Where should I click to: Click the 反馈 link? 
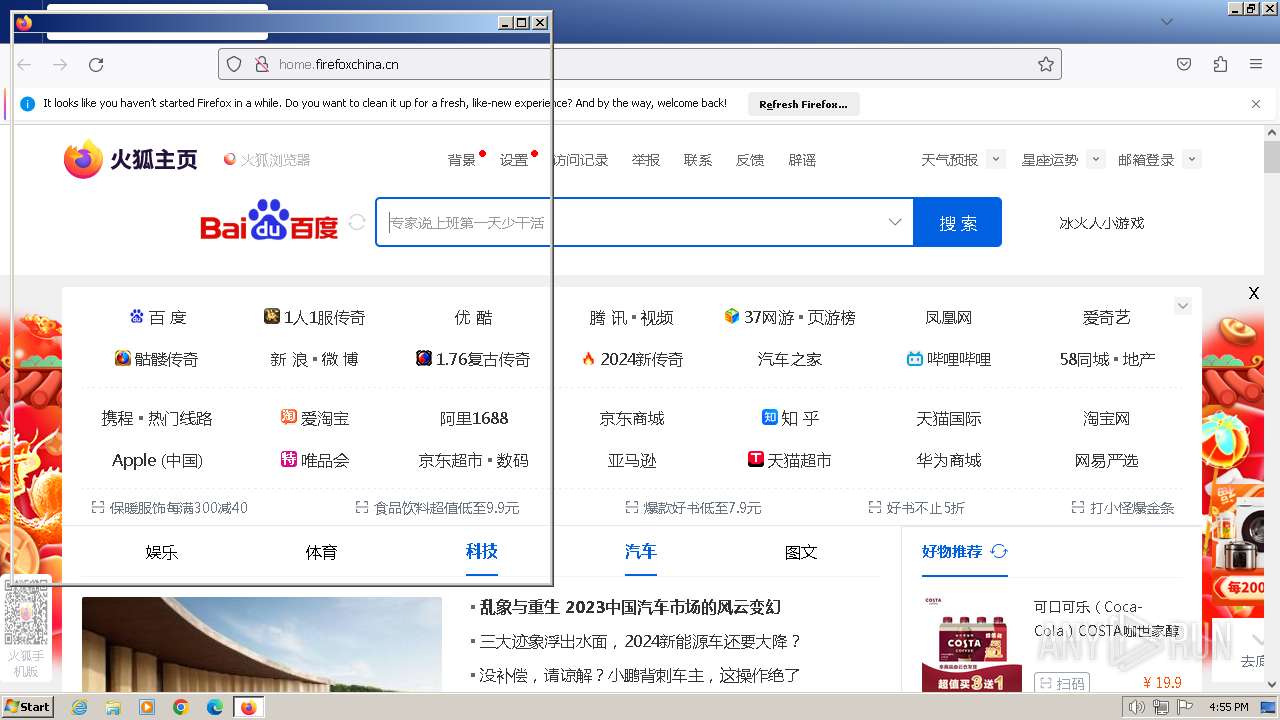pos(750,160)
